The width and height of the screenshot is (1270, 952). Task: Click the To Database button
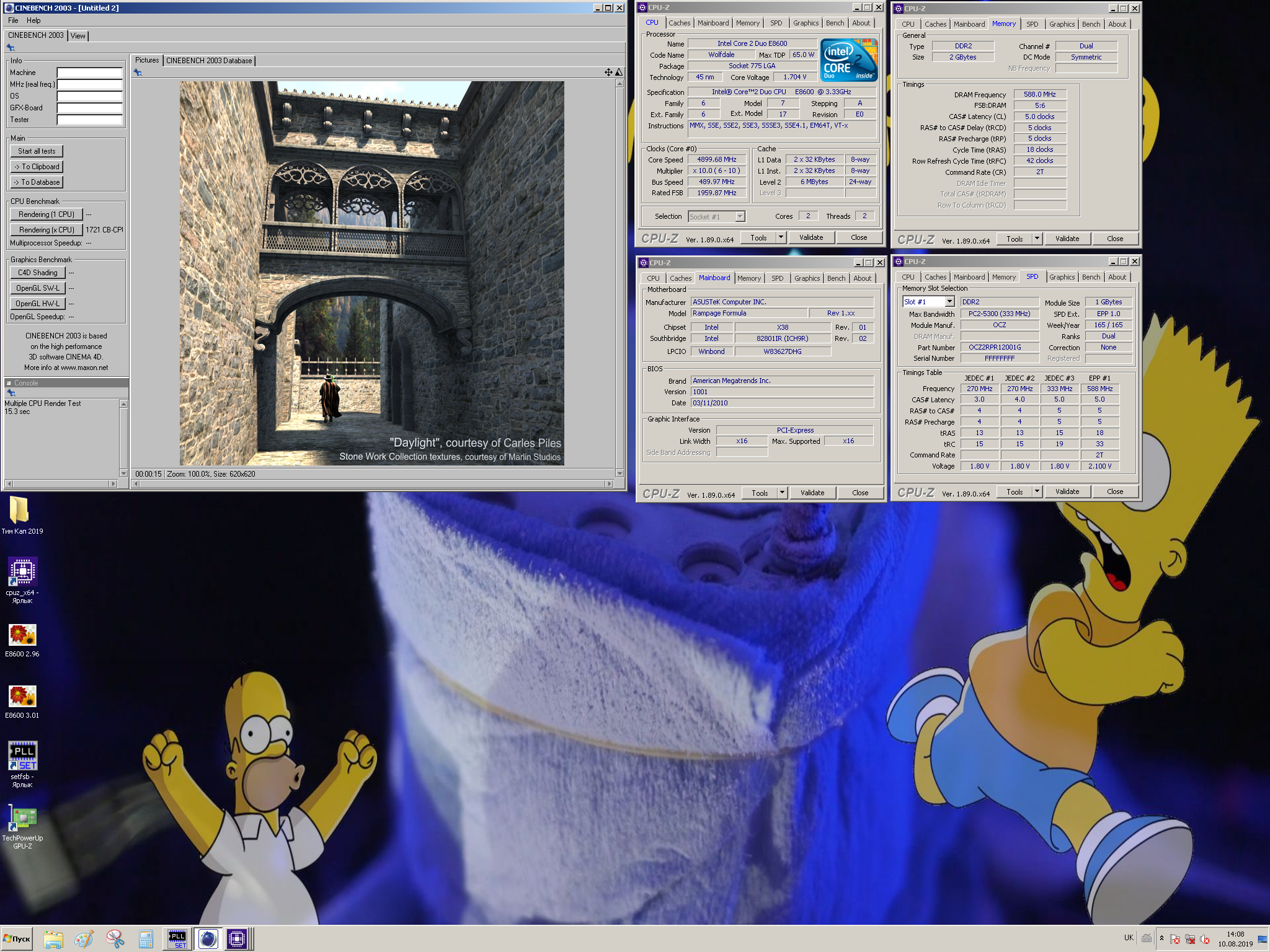click(37, 182)
